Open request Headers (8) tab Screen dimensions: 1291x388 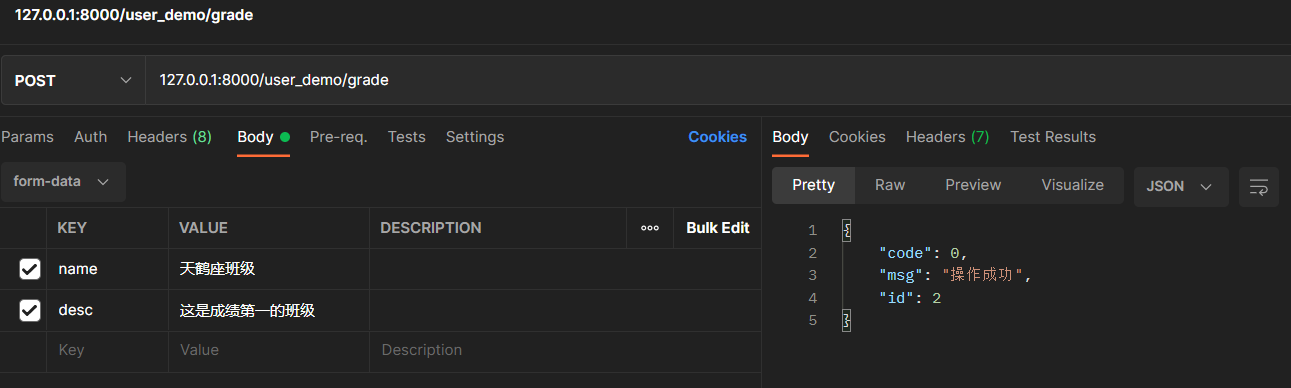pos(170,137)
